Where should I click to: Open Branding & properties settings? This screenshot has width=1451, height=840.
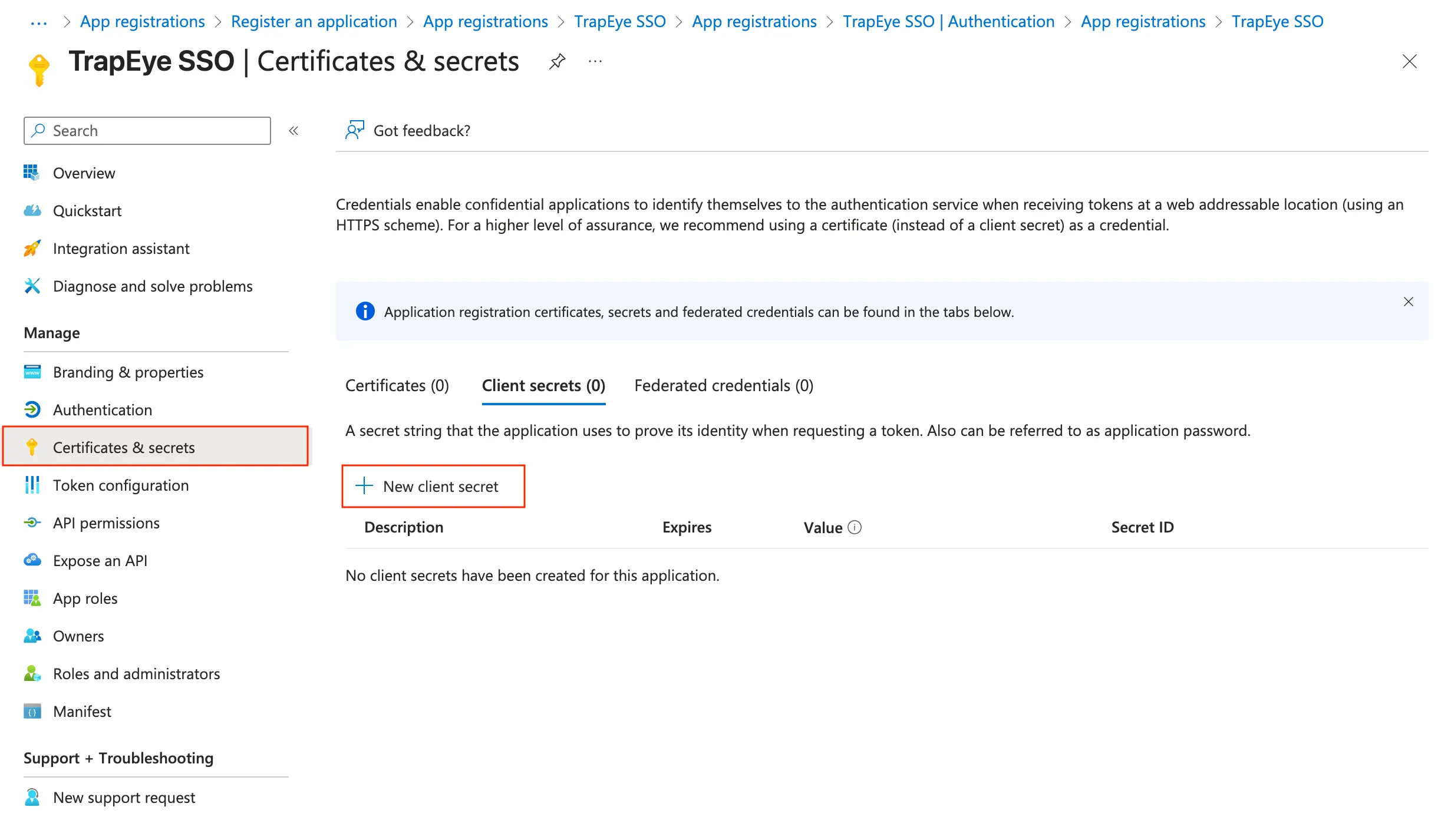coord(128,372)
